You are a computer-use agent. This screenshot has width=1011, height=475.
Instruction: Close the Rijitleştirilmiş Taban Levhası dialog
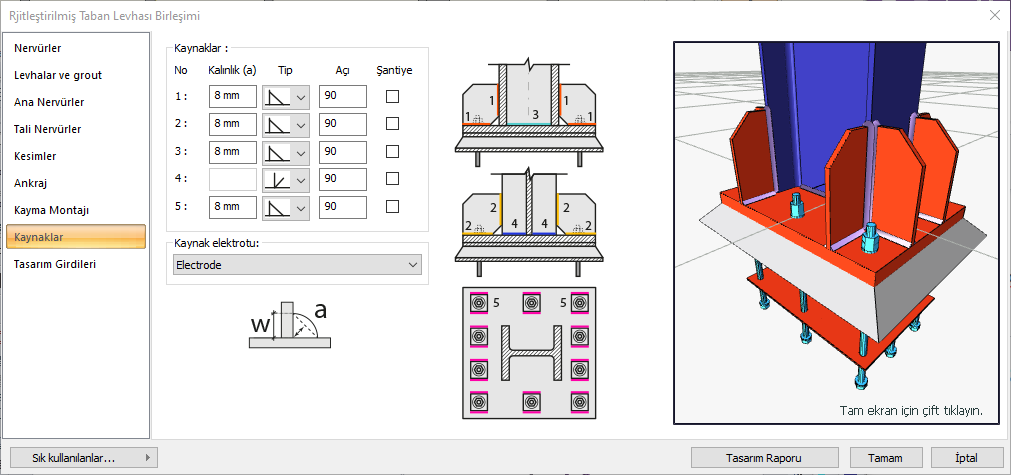click(x=994, y=15)
